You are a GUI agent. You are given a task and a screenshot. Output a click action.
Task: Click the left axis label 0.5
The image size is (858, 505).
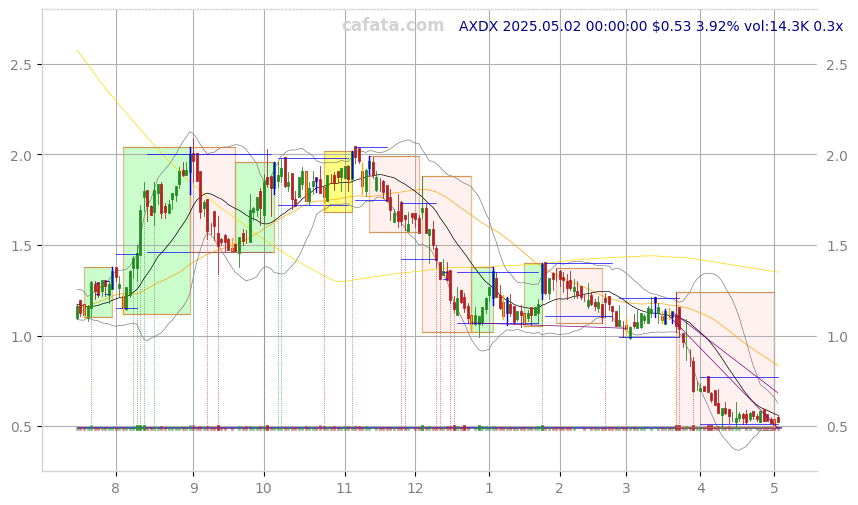[x=20, y=427]
